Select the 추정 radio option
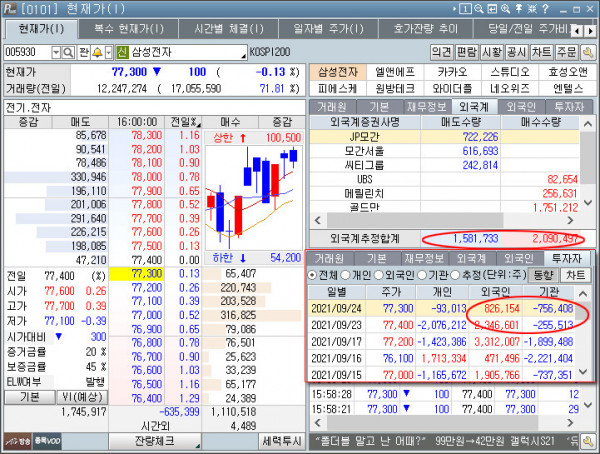This screenshot has height=454, width=600. (x=455, y=275)
